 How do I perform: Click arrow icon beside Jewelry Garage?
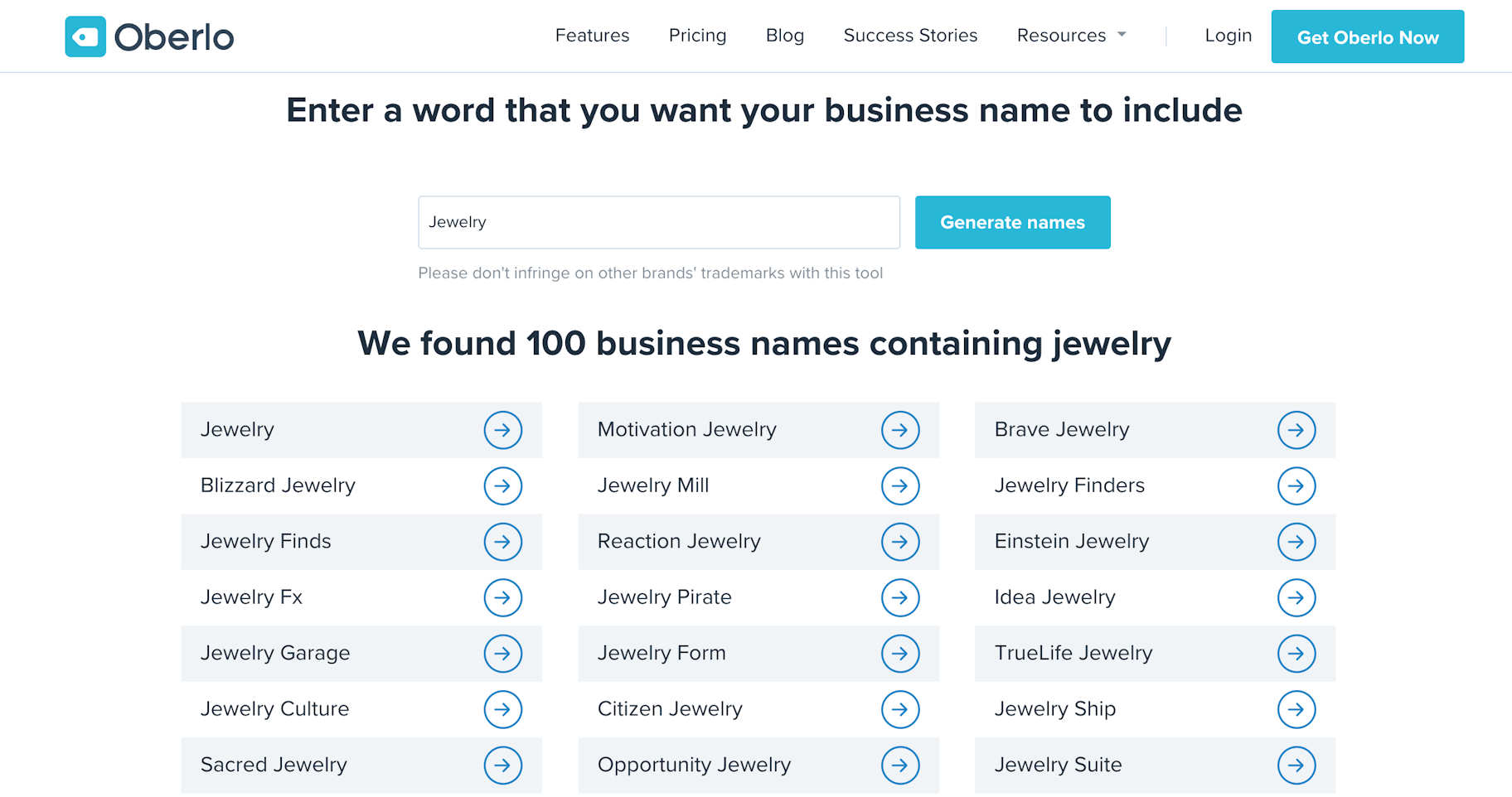(502, 654)
